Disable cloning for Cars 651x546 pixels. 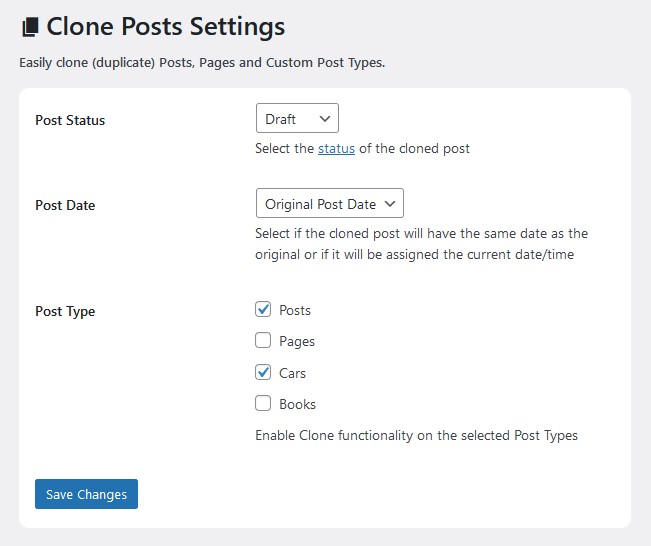point(264,373)
